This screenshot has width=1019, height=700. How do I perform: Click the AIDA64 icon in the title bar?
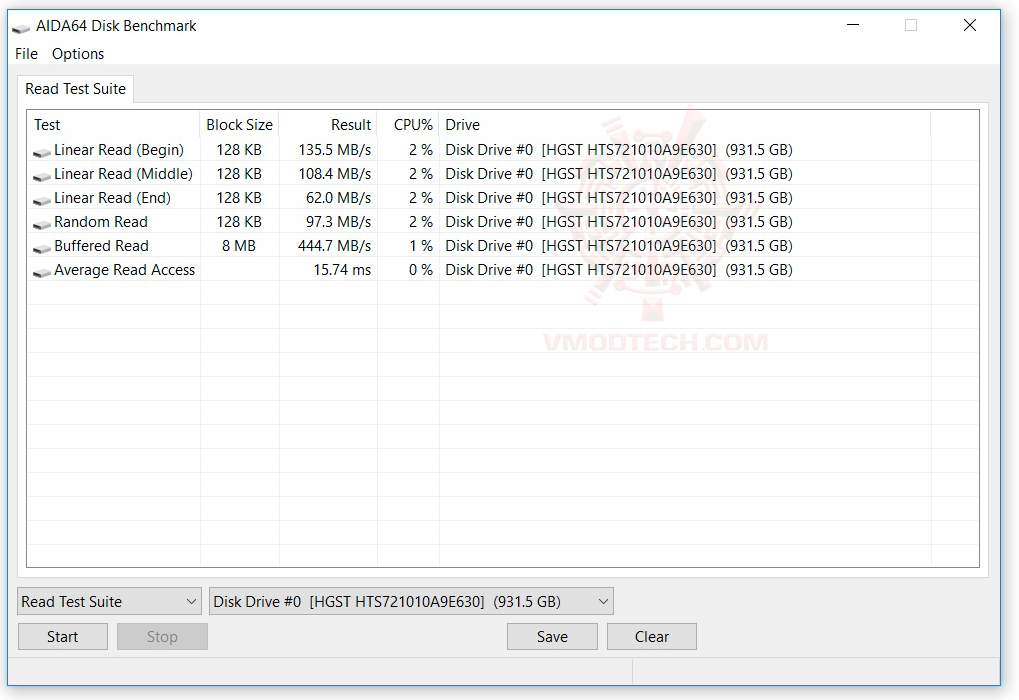22,25
